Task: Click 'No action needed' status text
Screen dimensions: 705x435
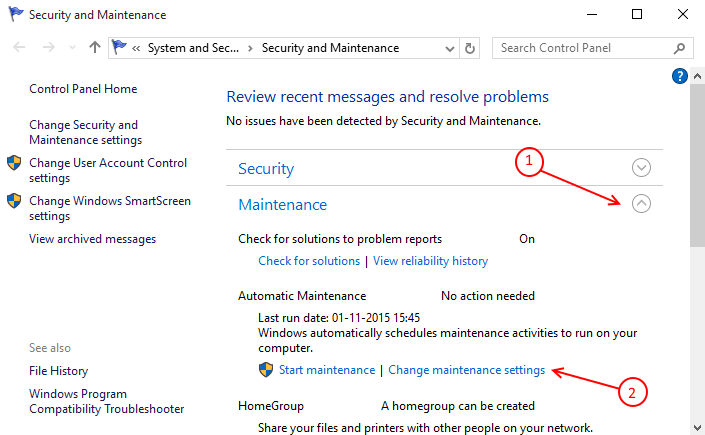Action: (x=488, y=296)
